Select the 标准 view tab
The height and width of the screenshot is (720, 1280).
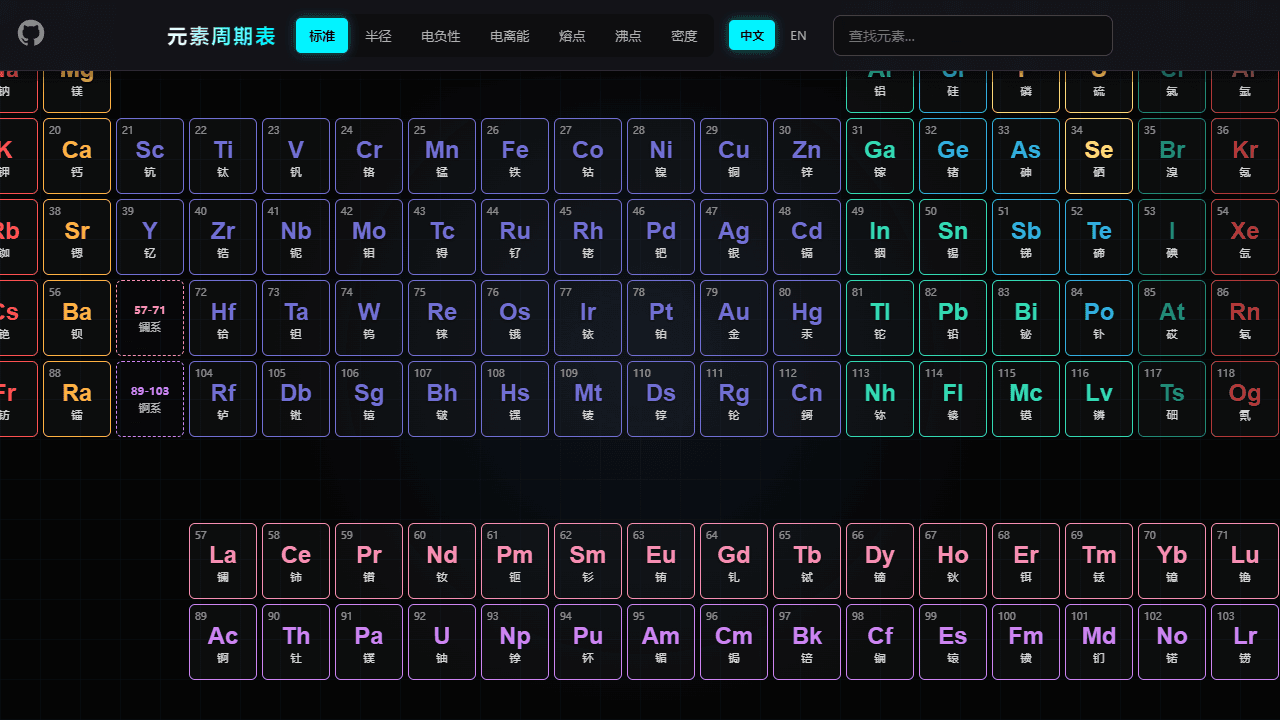click(322, 36)
